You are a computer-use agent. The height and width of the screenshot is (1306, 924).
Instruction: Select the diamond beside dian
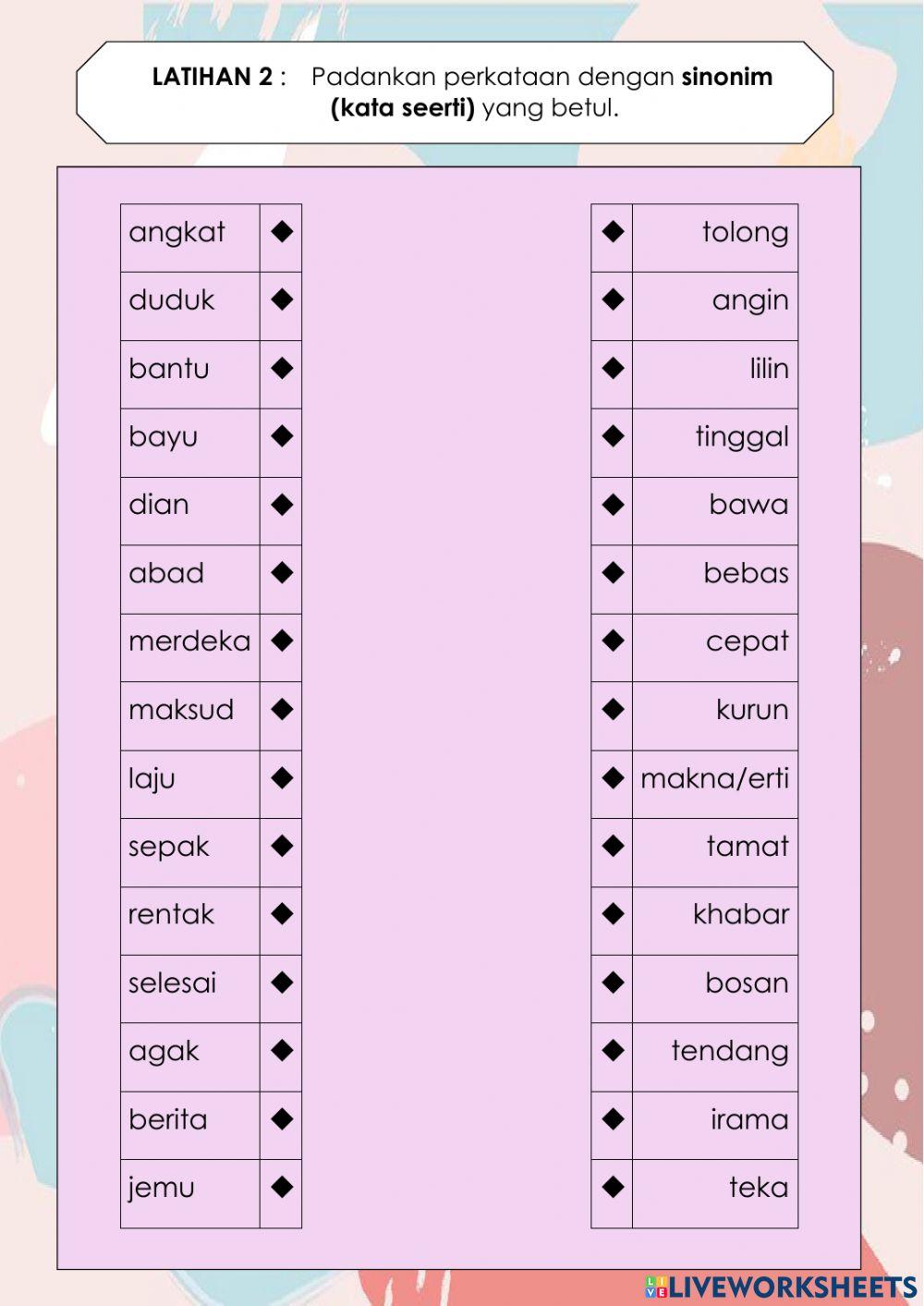click(282, 506)
